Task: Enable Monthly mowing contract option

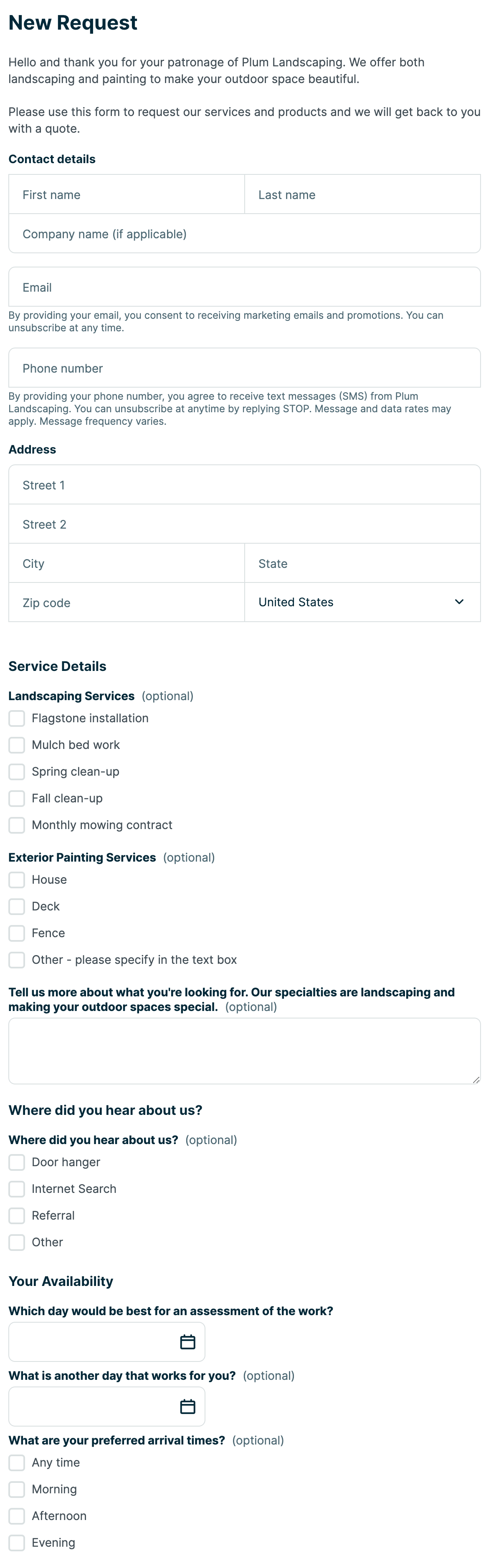Action: pos(17,825)
